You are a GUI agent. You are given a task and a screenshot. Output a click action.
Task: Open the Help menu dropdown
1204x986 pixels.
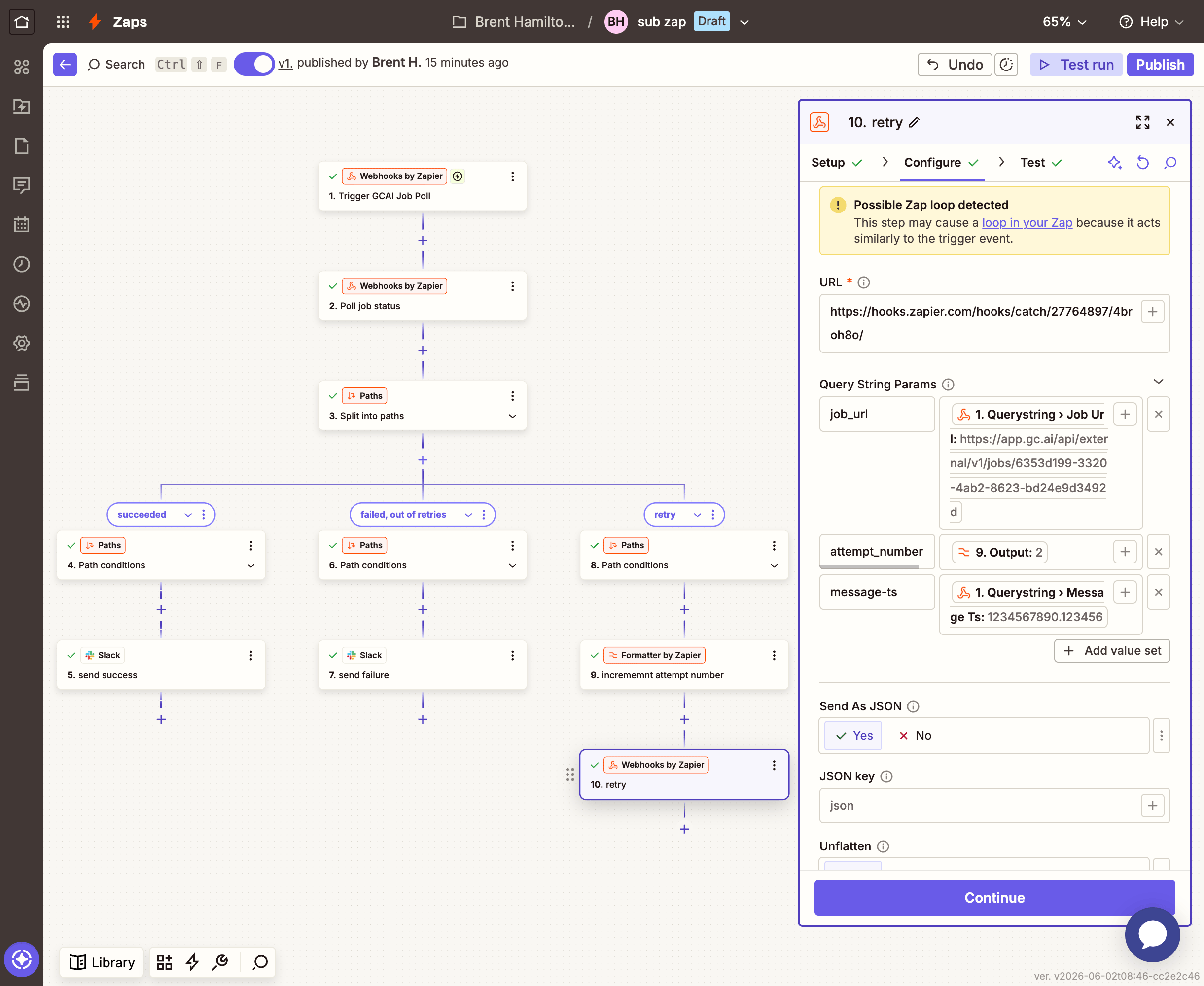pos(1151,22)
